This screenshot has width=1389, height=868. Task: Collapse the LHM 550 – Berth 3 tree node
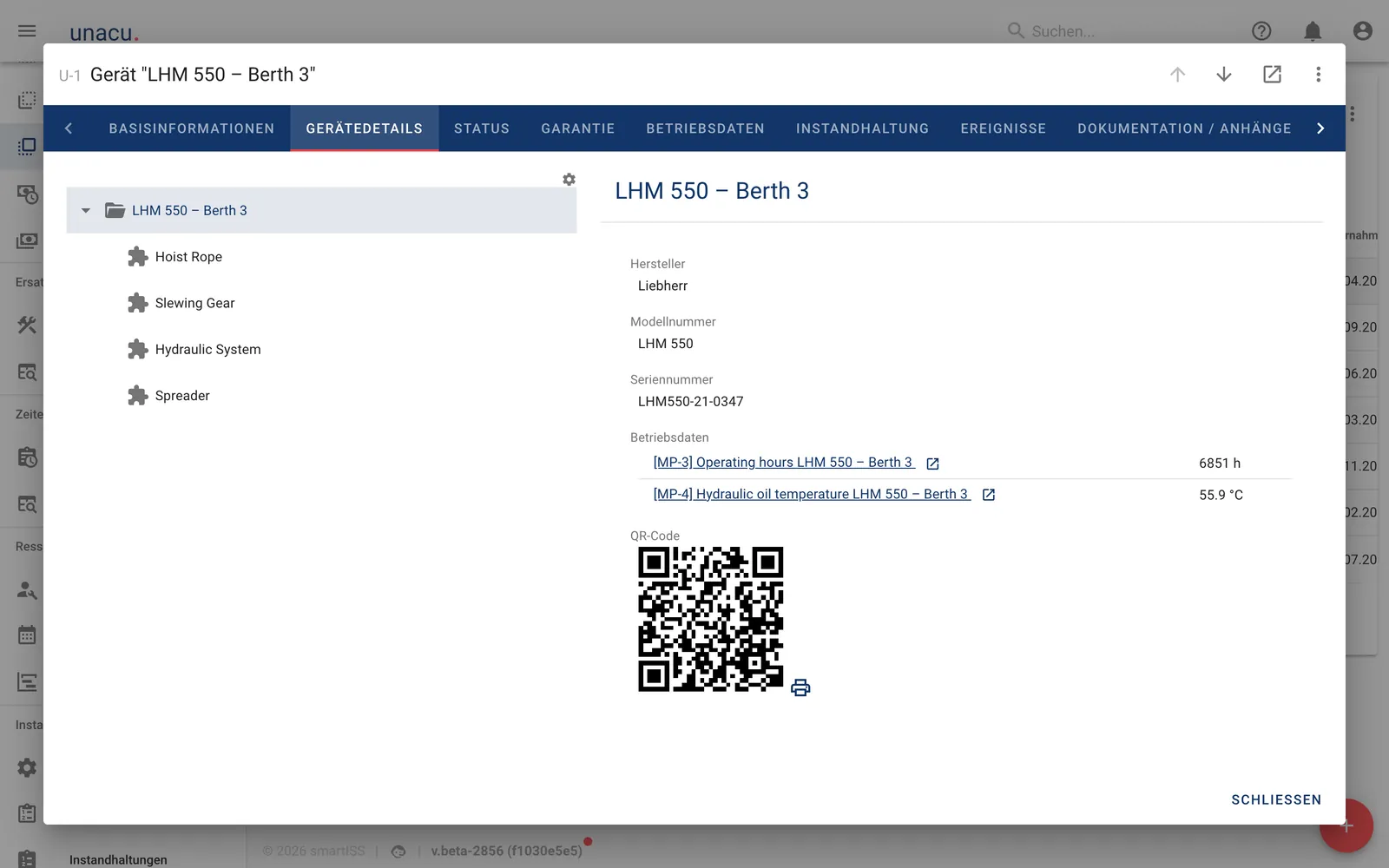(85, 210)
